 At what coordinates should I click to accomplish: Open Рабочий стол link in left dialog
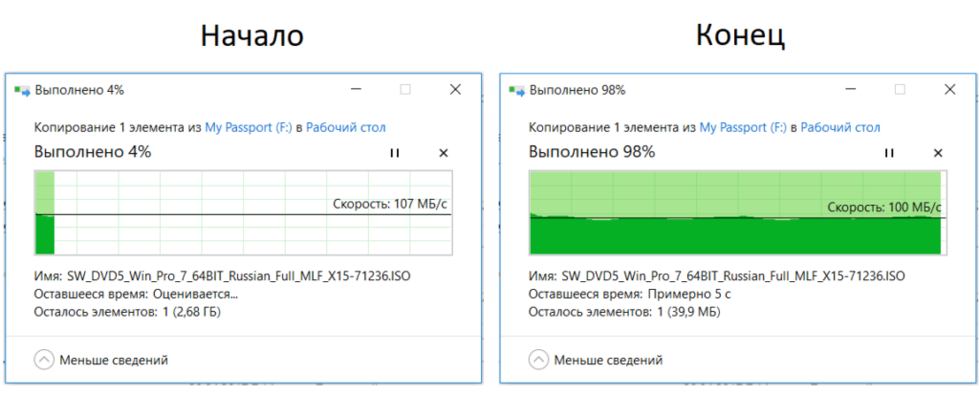346,128
